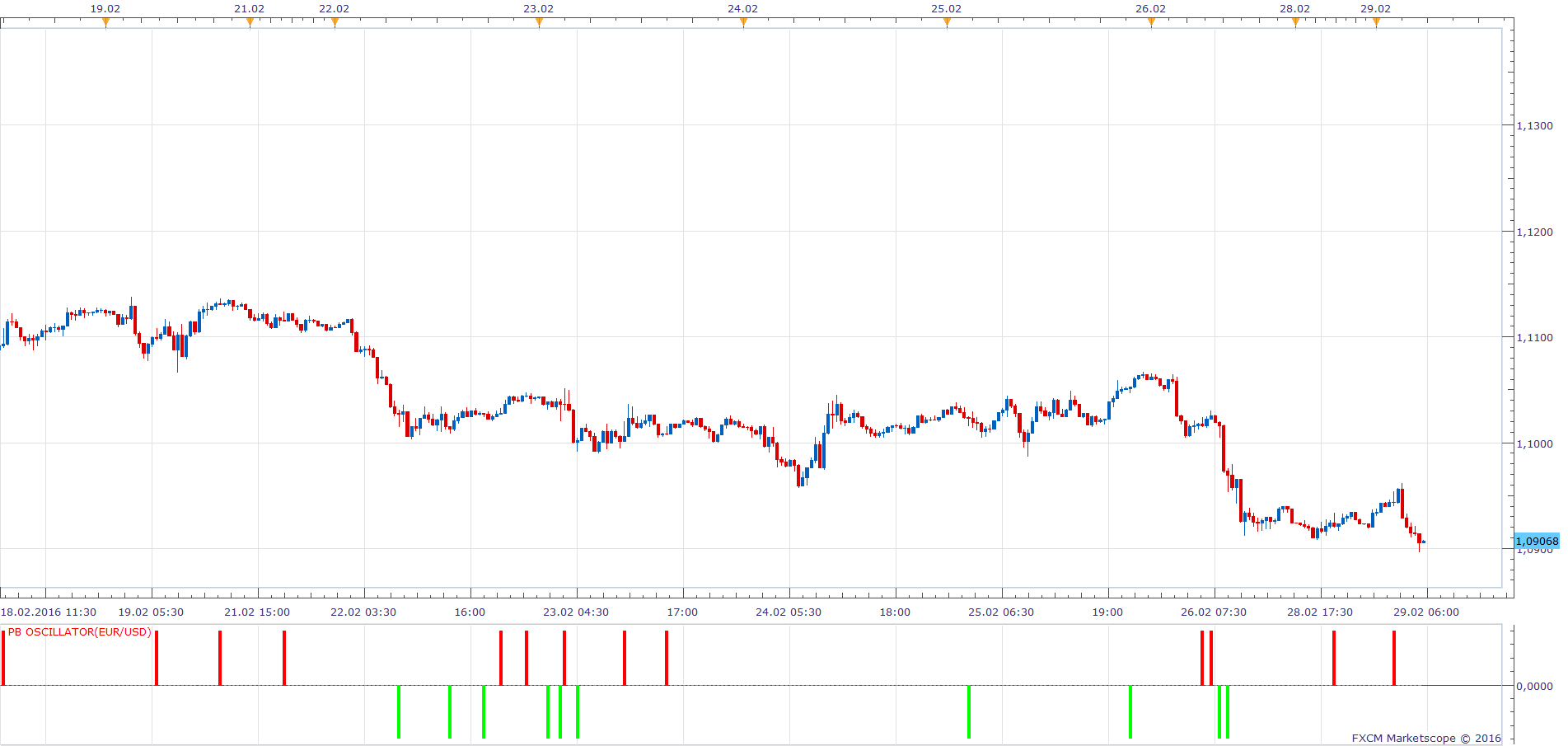Viewport: 1568px width, 746px height.
Task: Click the 25.02 06:30 time label
Action: click(x=1002, y=612)
